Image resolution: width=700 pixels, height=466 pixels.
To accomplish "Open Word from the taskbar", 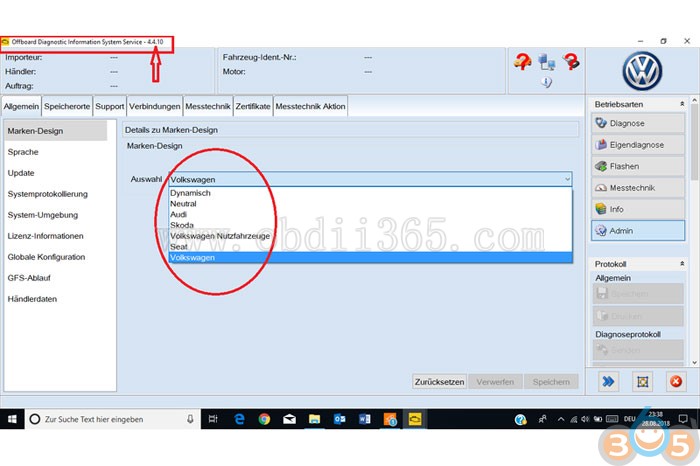I will click(x=364, y=419).
